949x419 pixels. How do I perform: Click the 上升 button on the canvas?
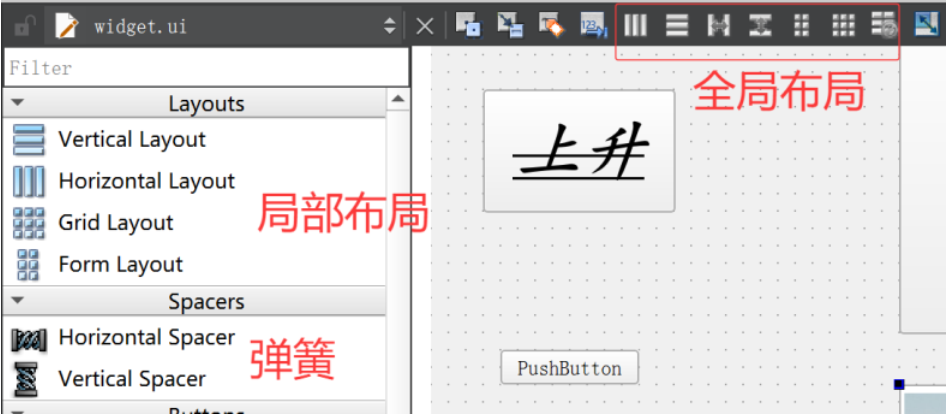point(579,151)
